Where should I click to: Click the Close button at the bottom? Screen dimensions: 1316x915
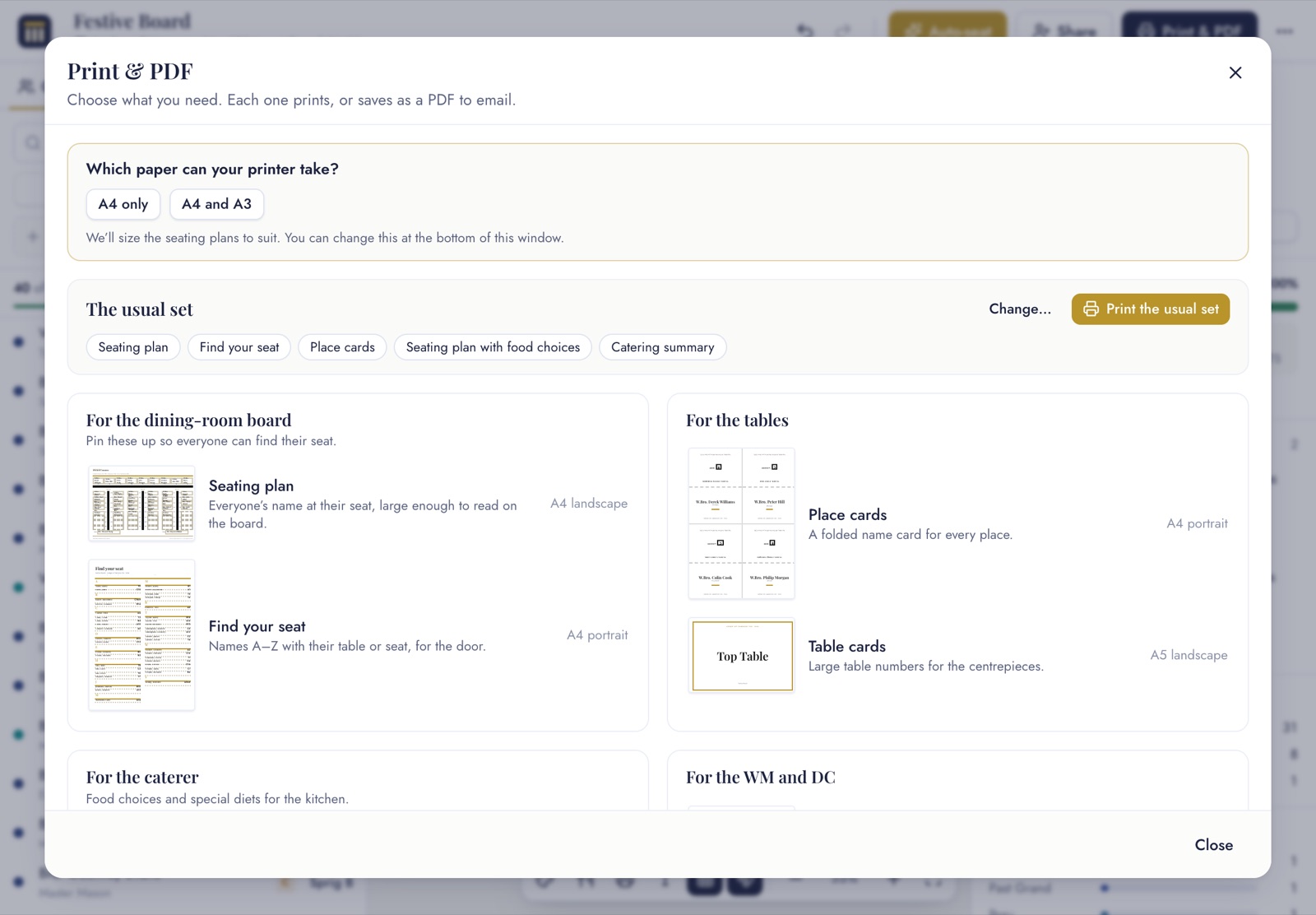pyautogui.click(x=1213, y=845)
